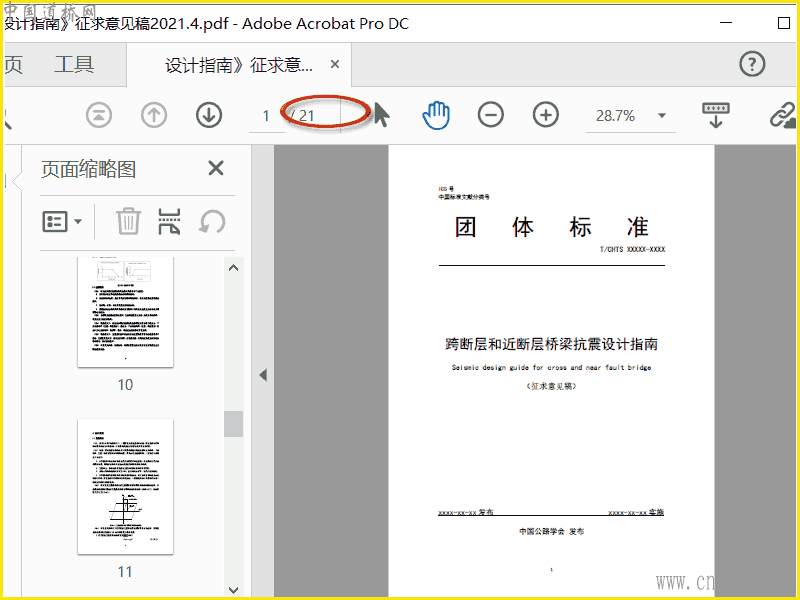Viewport: 800px width, 600px height.
Task: Select page 11 thumbnail
Action: pyautogui.click(x=125, y=487)
